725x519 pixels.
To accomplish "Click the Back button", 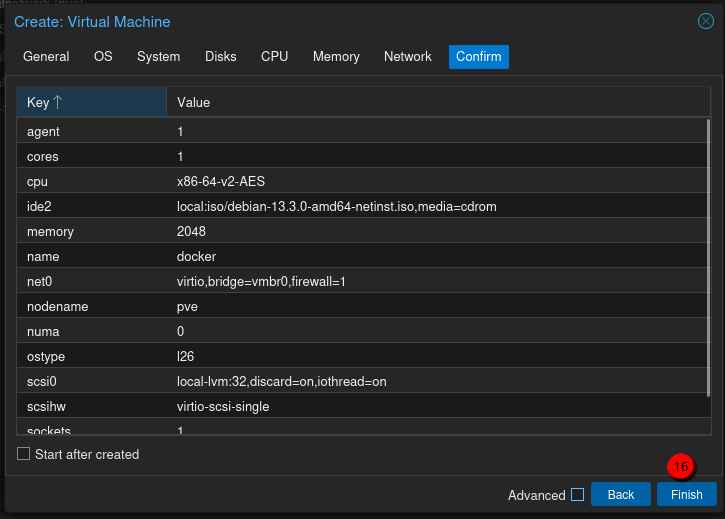I will 620,494.
